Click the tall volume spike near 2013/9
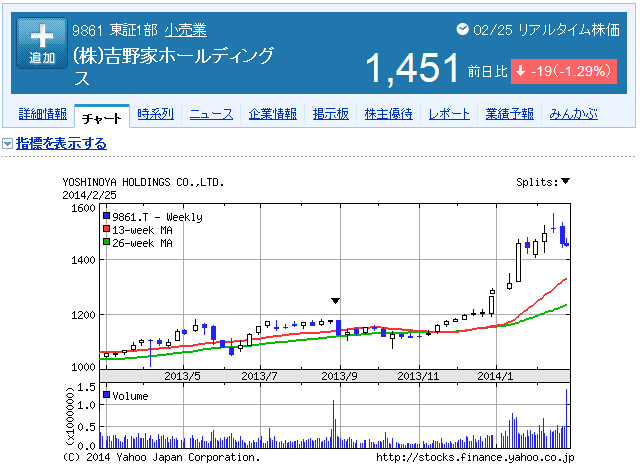This screenshot has height=468, width=640. coord(333,424)
